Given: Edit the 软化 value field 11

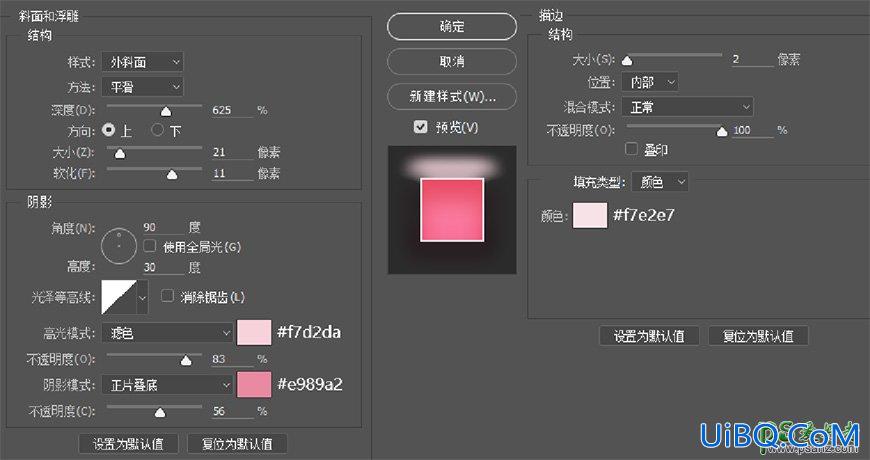Looking at the screenshot, I should [x=232, y=174].
